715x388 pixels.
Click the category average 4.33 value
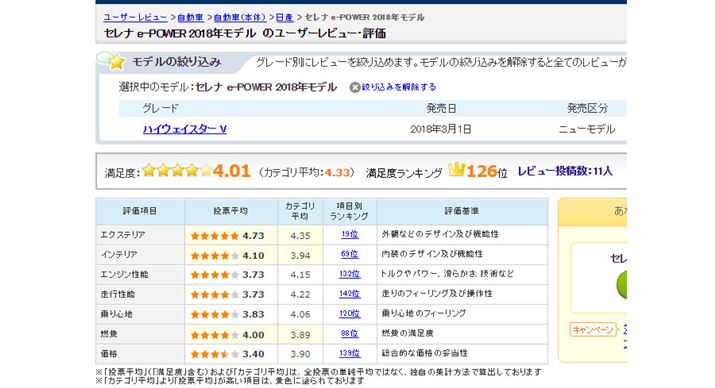[337, 173]
